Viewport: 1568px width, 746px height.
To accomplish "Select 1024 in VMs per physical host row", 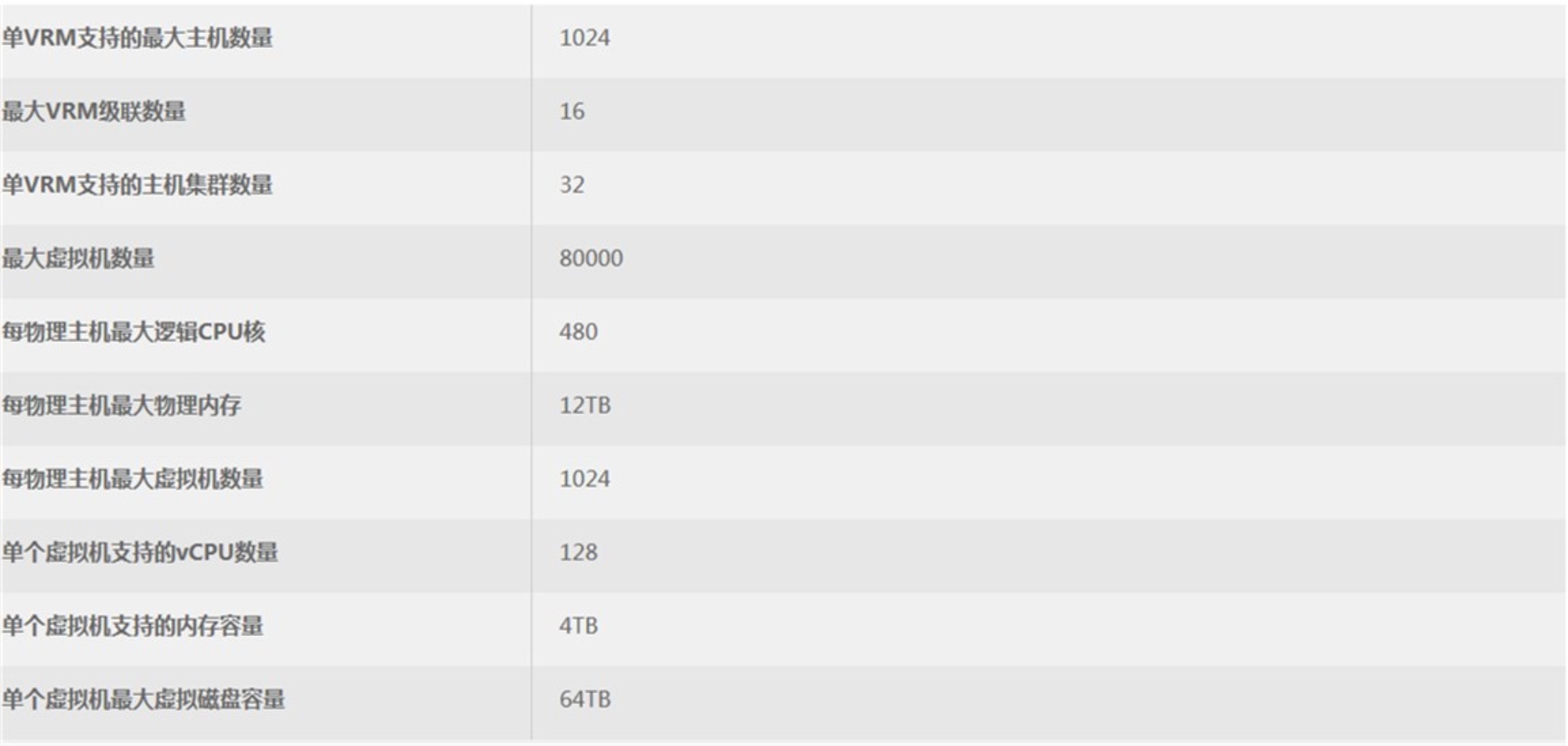I will point(584,479).
